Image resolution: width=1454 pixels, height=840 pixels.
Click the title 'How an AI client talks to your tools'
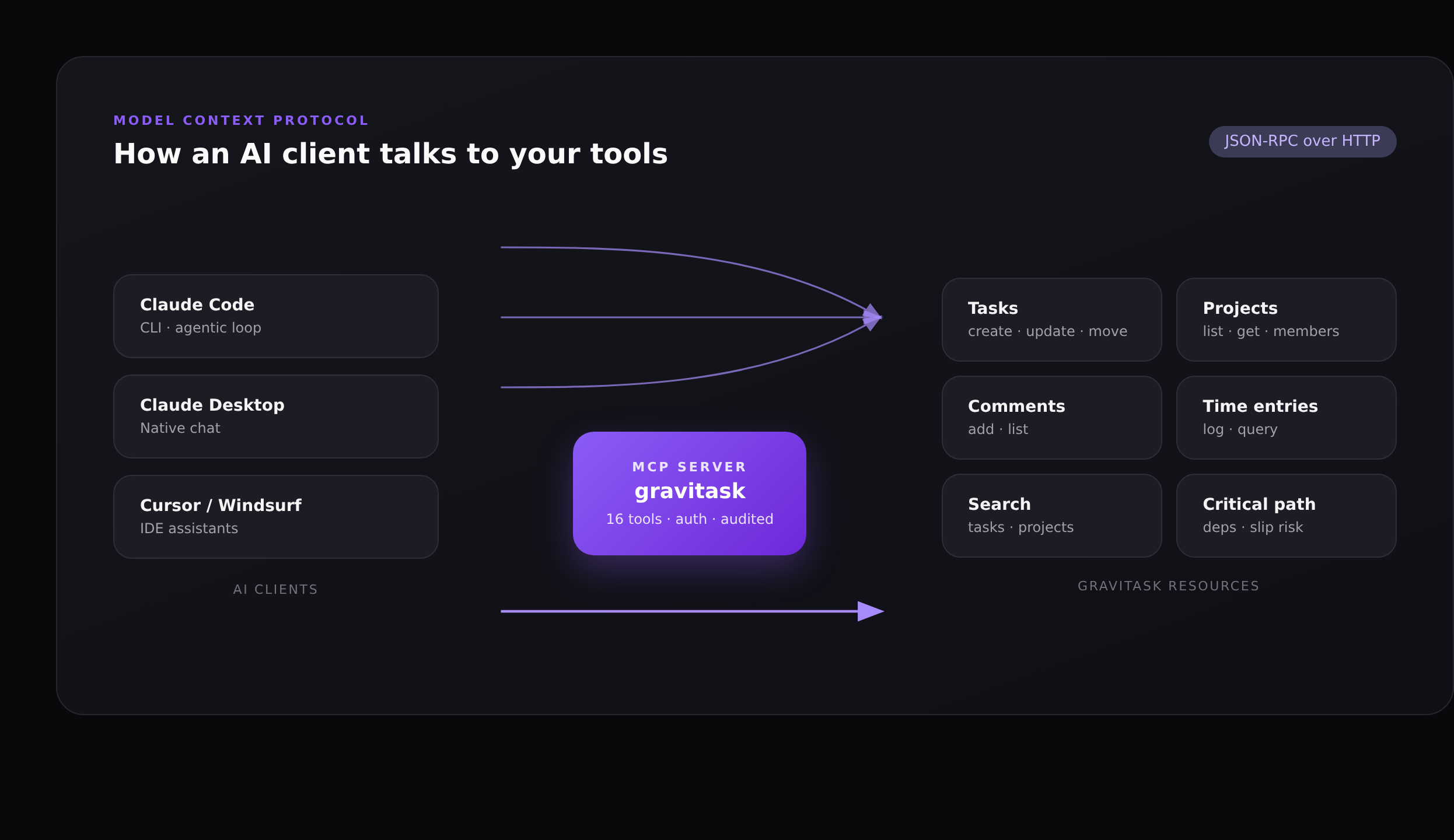[390, 154]
